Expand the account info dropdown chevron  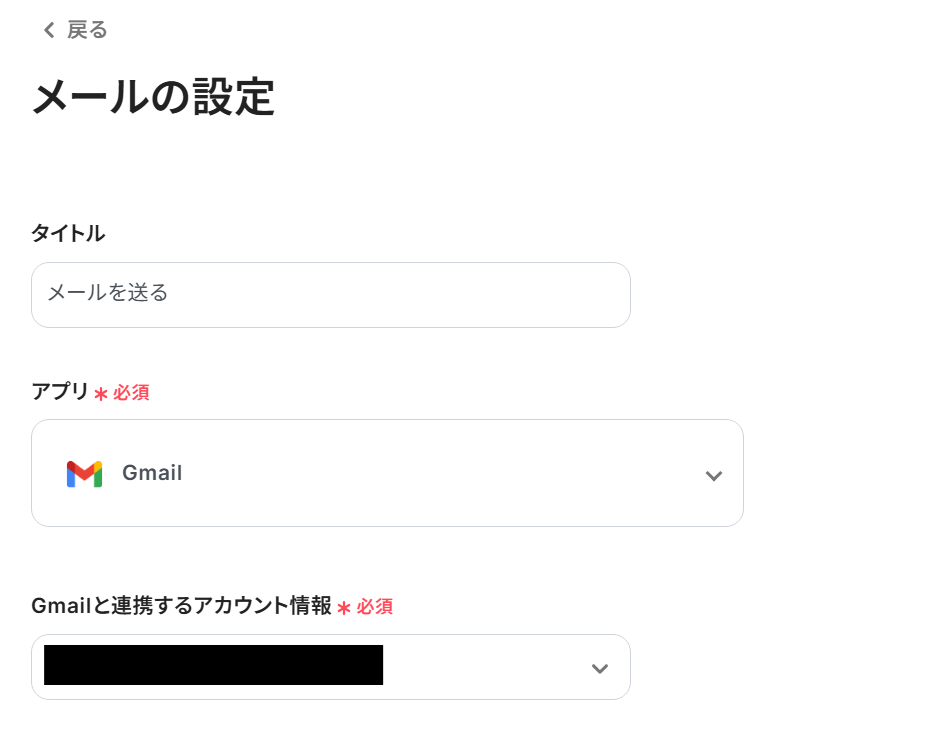coord(599,668)
